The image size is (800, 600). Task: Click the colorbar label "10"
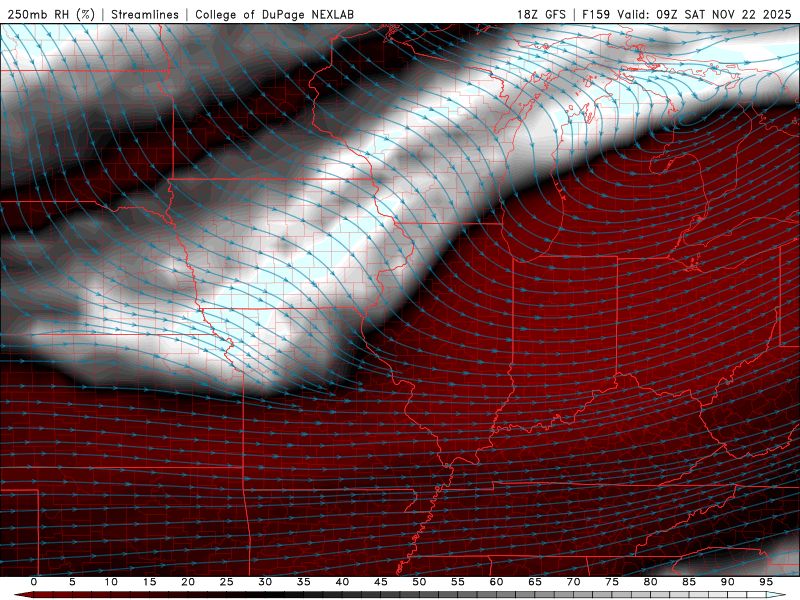pyautogui.click(x=111, y=582)
